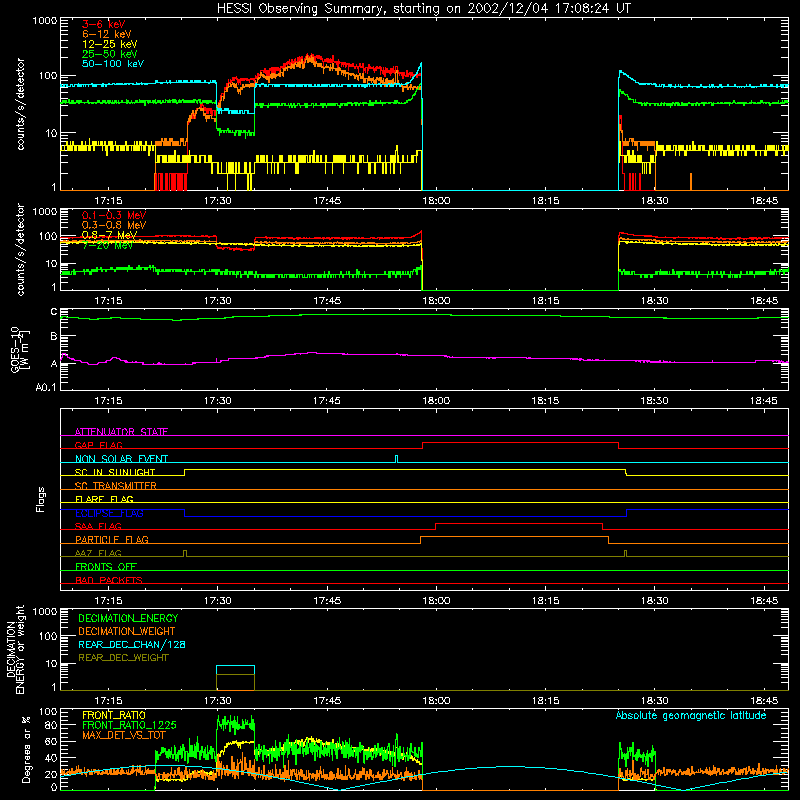Click the FRONT_RATIO legend label

point(114,715)
